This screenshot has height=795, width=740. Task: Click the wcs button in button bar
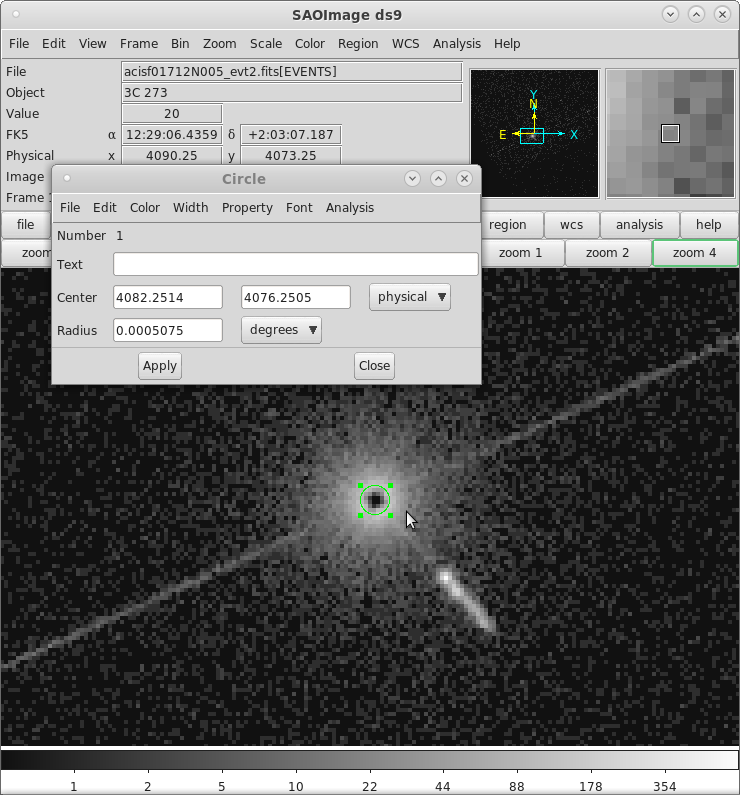(x=571, y=225)
